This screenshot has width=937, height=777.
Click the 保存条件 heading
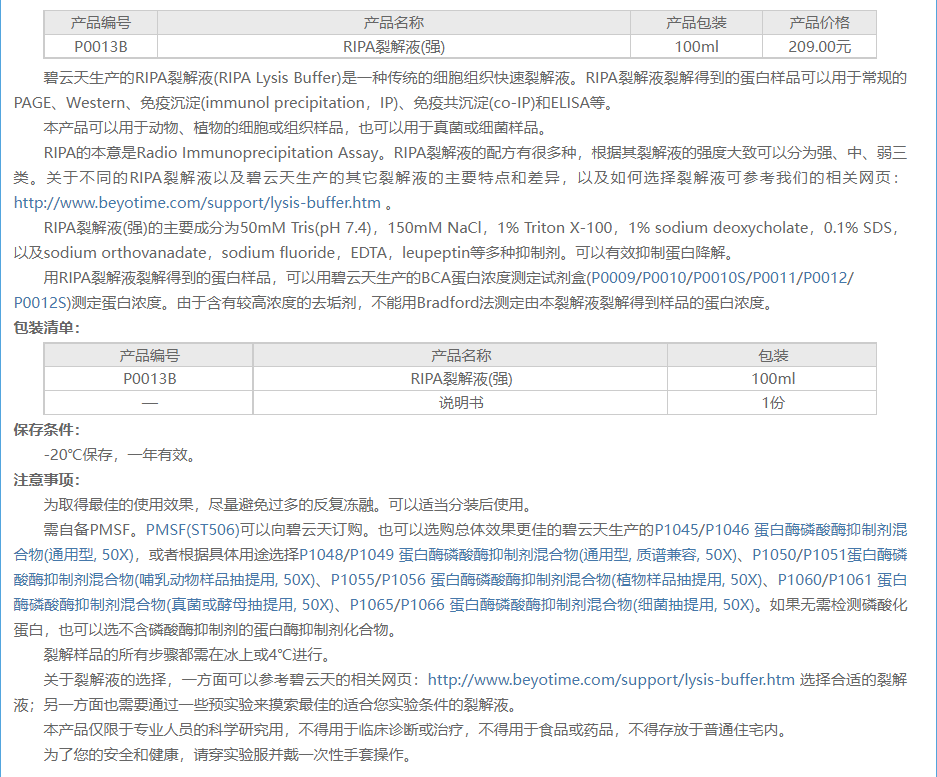(47, 430)
